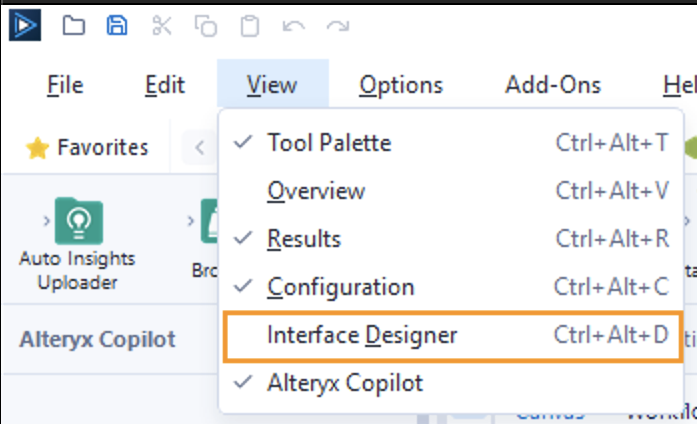Click the Favorites star icon
The width and height of the screenshot is (697, 424).
click(37, 148)
